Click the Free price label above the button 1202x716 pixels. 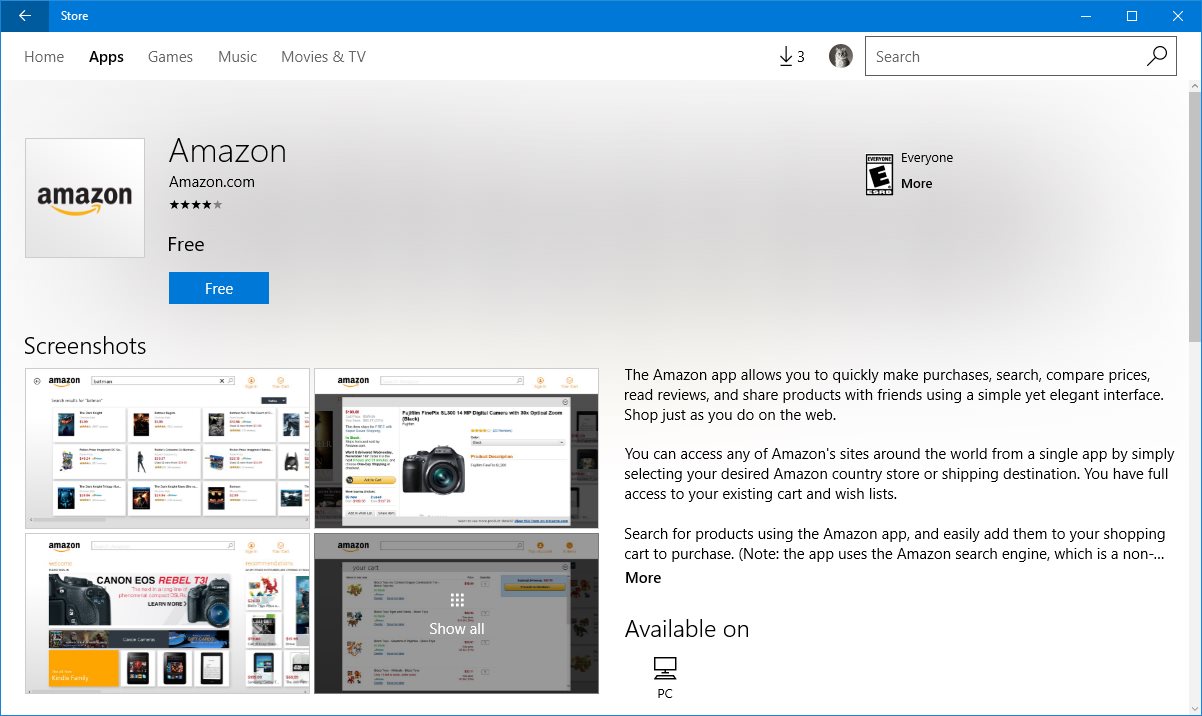186,245
